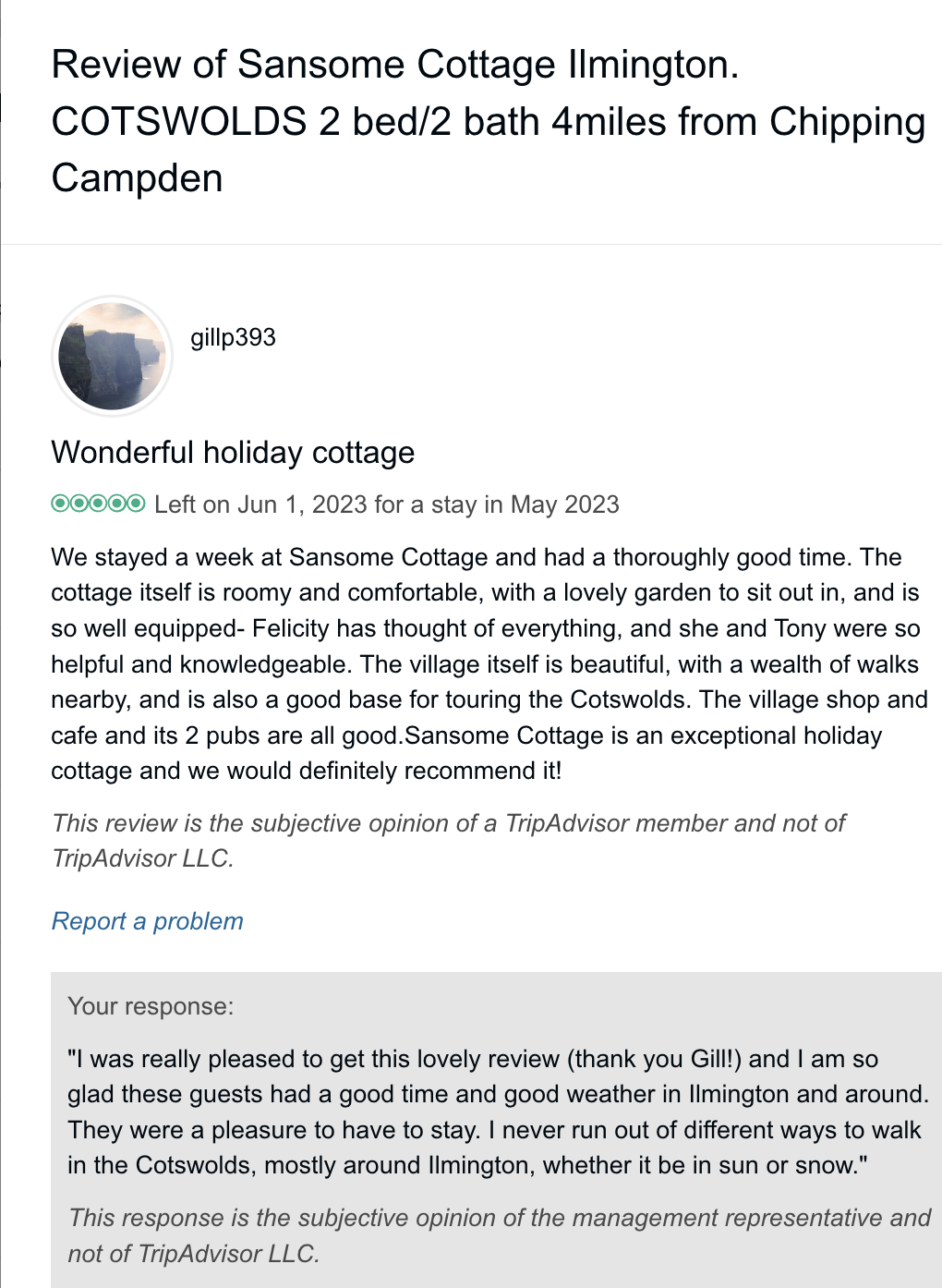Click the review paragraph starting 'We stayed a week'

pyautogui.click(x=488, y=663)
